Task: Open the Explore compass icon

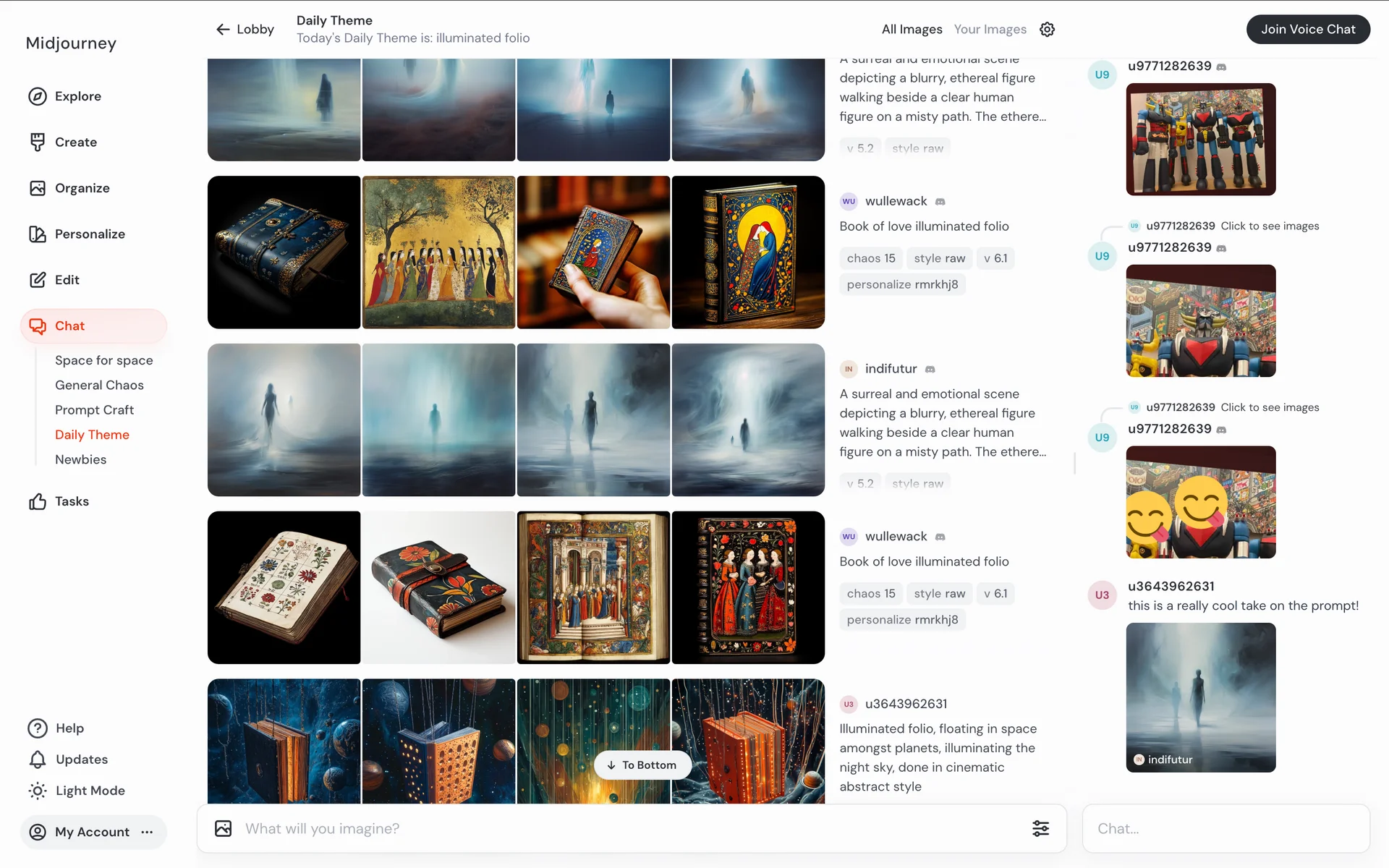Action: coord(37,96)
